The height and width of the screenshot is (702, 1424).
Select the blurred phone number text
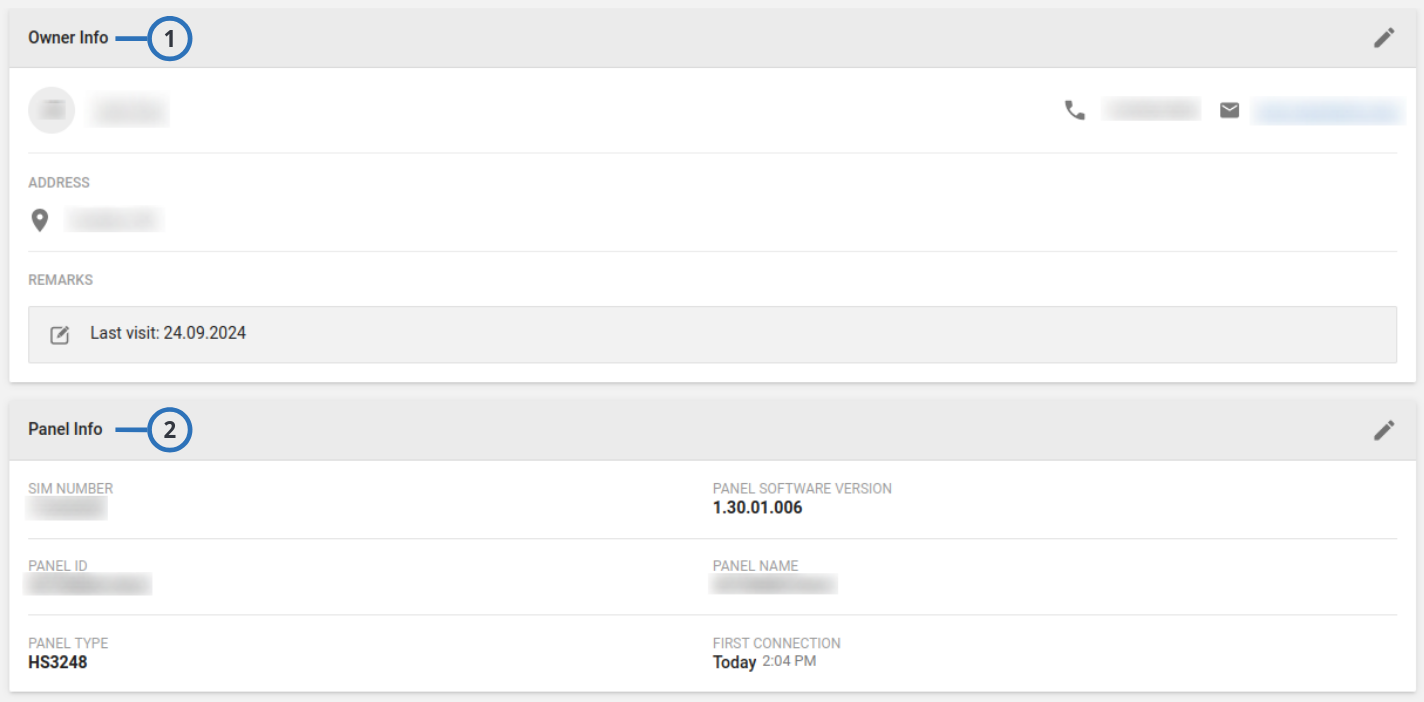[1148, 109]
